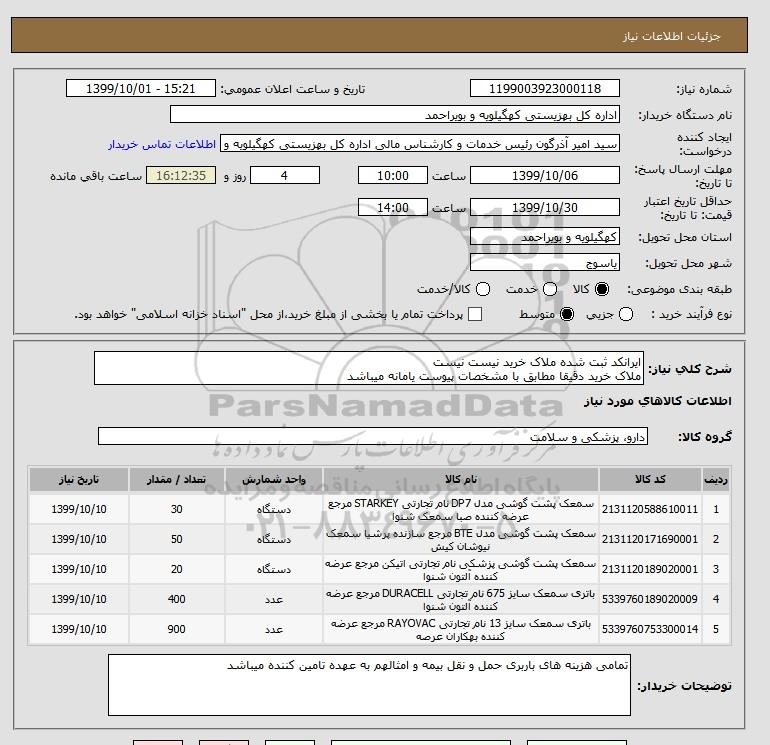Click product code 5339760189020009

click(650, 599)
